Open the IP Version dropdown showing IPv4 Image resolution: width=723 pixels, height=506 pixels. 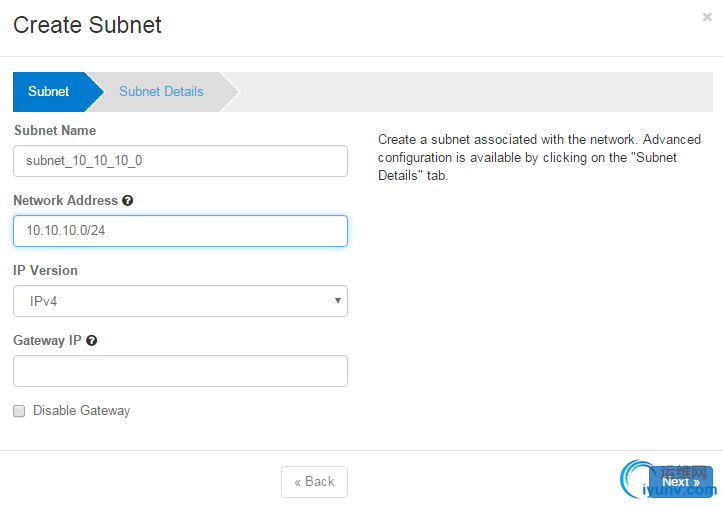pyautogui.click(x=180, y=301)
